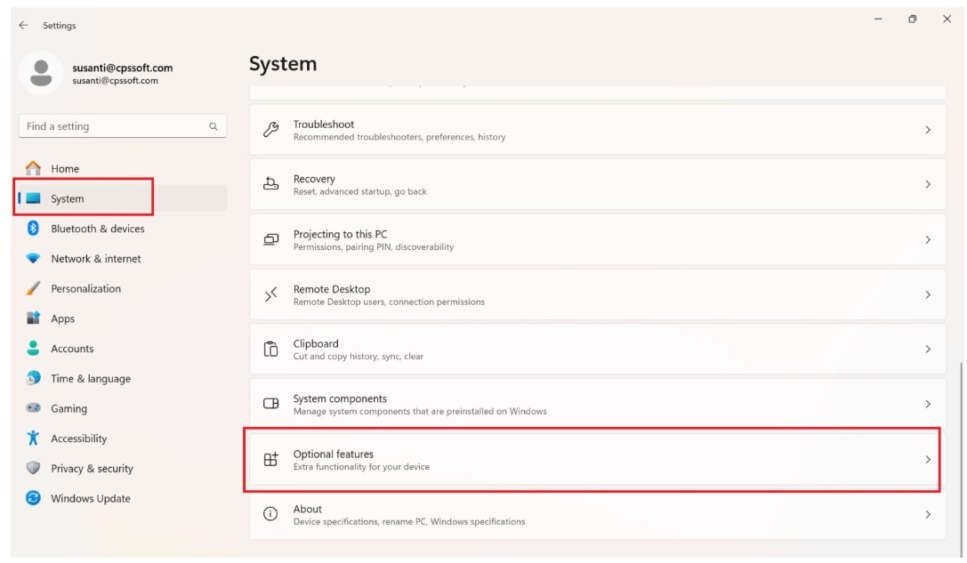
Task: Restore down the Settings window
Action: 913,19
